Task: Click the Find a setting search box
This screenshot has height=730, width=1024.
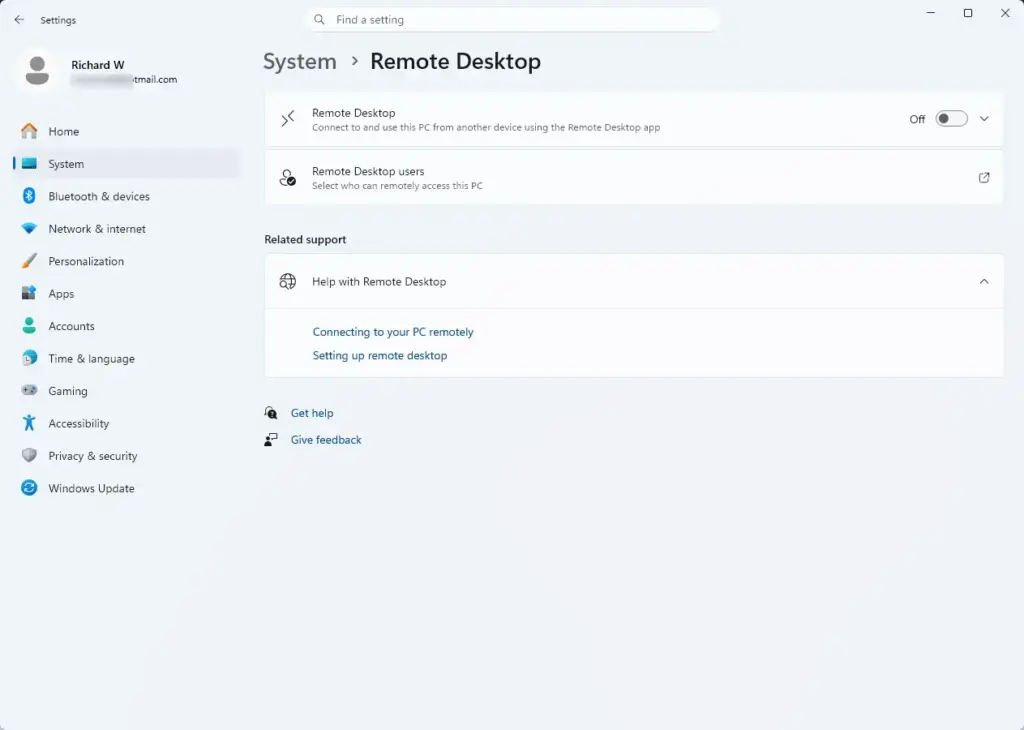Action: (x=512, y=20)
